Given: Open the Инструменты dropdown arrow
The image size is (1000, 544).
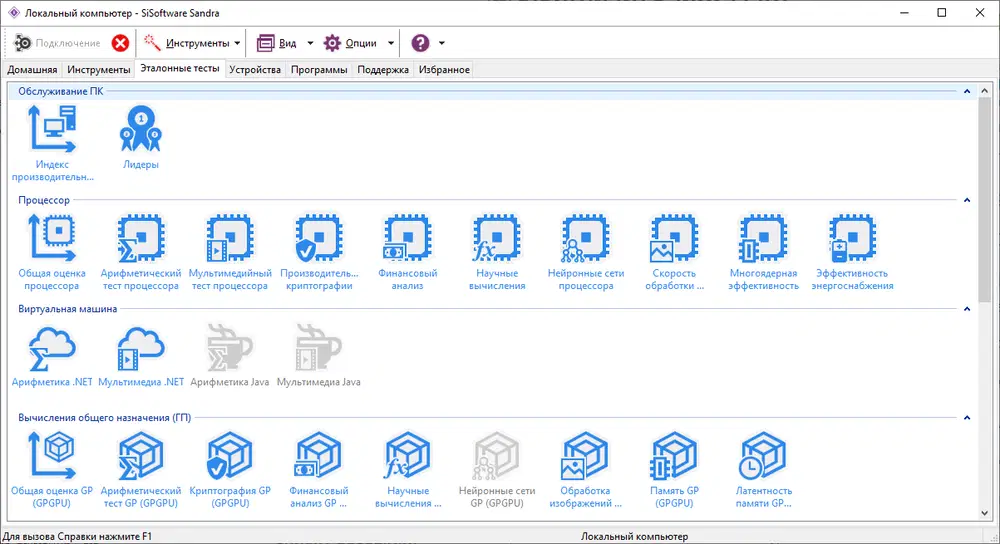Looking at the screenshot, I should pyautogui.click(x=237, y=43).
